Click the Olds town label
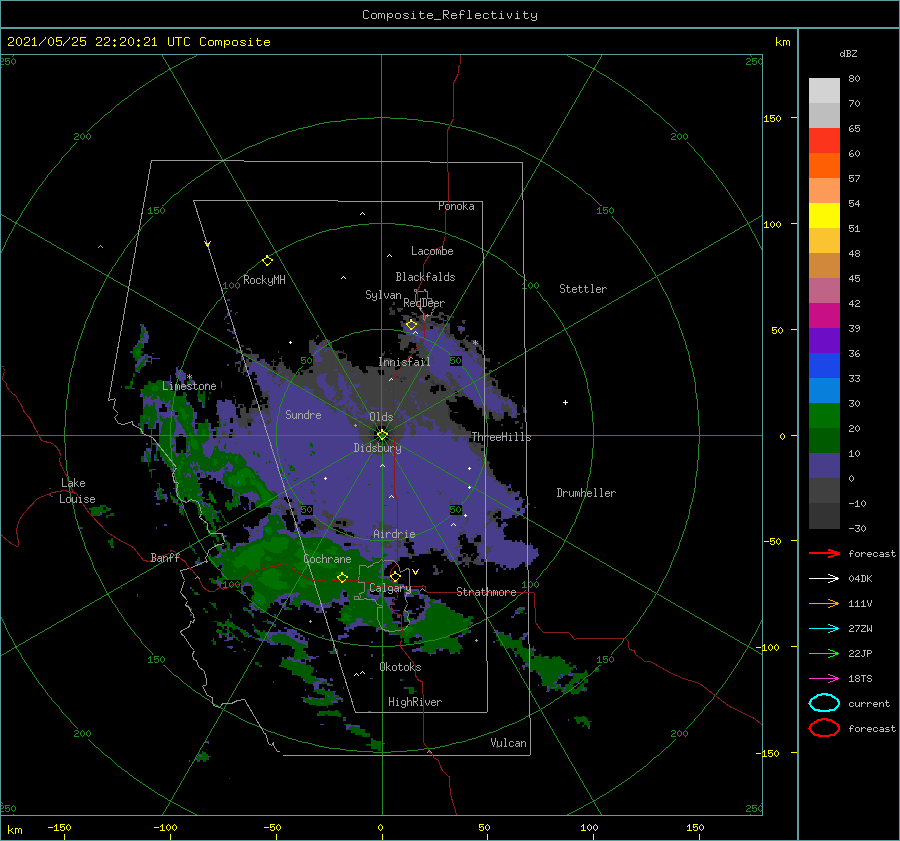 381,417
